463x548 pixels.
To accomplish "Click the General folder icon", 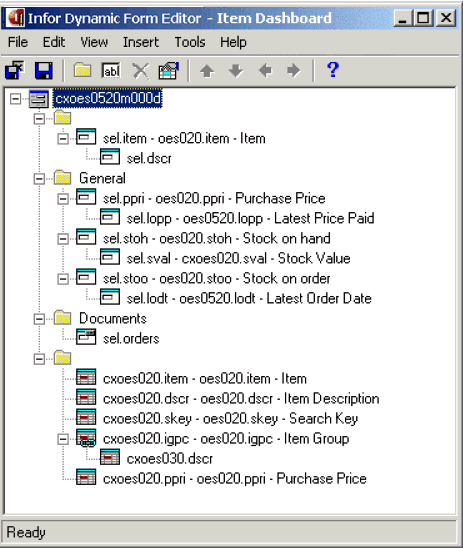I will coord(63,178).
